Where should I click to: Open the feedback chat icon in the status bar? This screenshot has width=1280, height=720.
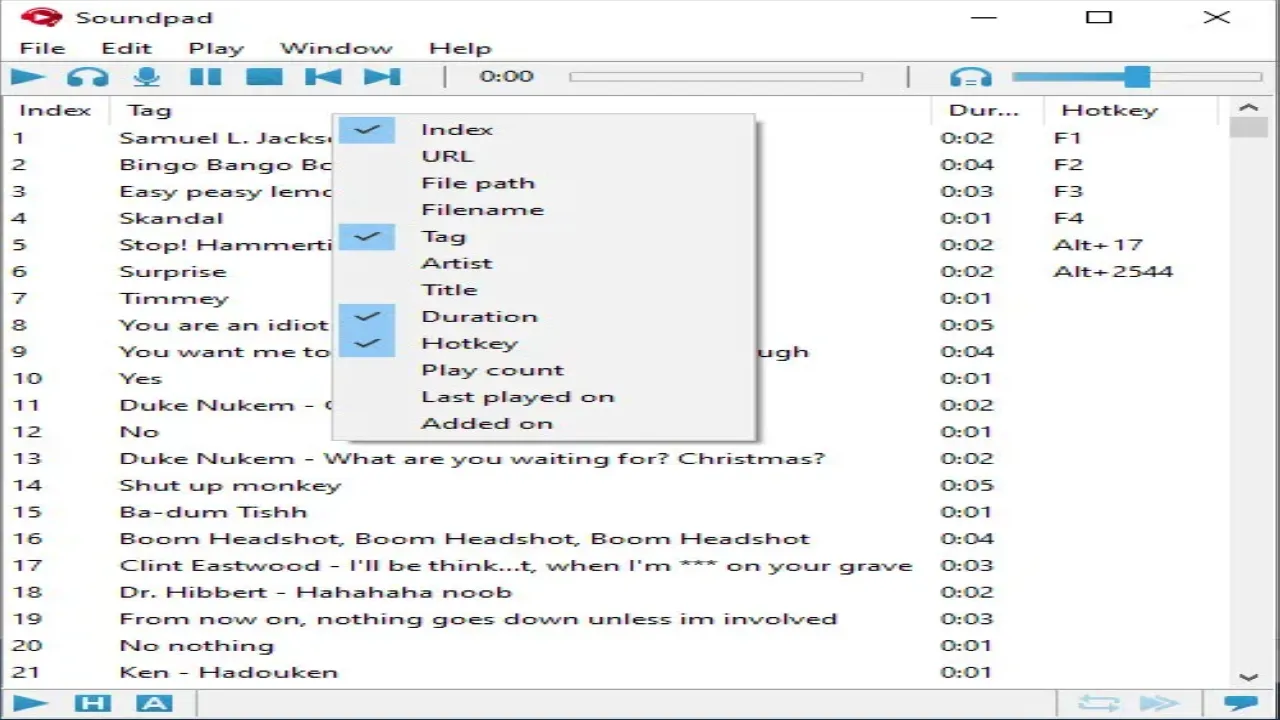click(x=1240, y=703)
